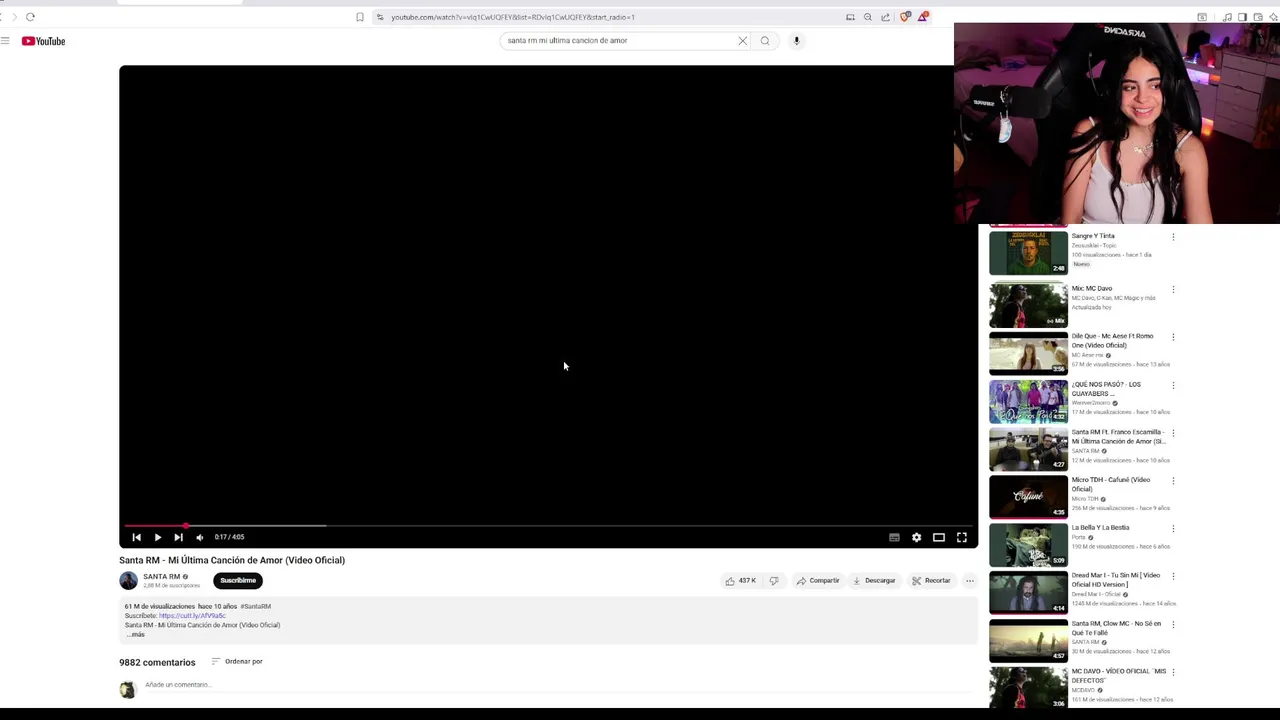The height and width of the screenshot is (720, 1280).
Task: Click the share icon in the address bar
Action: coord(885,17)
